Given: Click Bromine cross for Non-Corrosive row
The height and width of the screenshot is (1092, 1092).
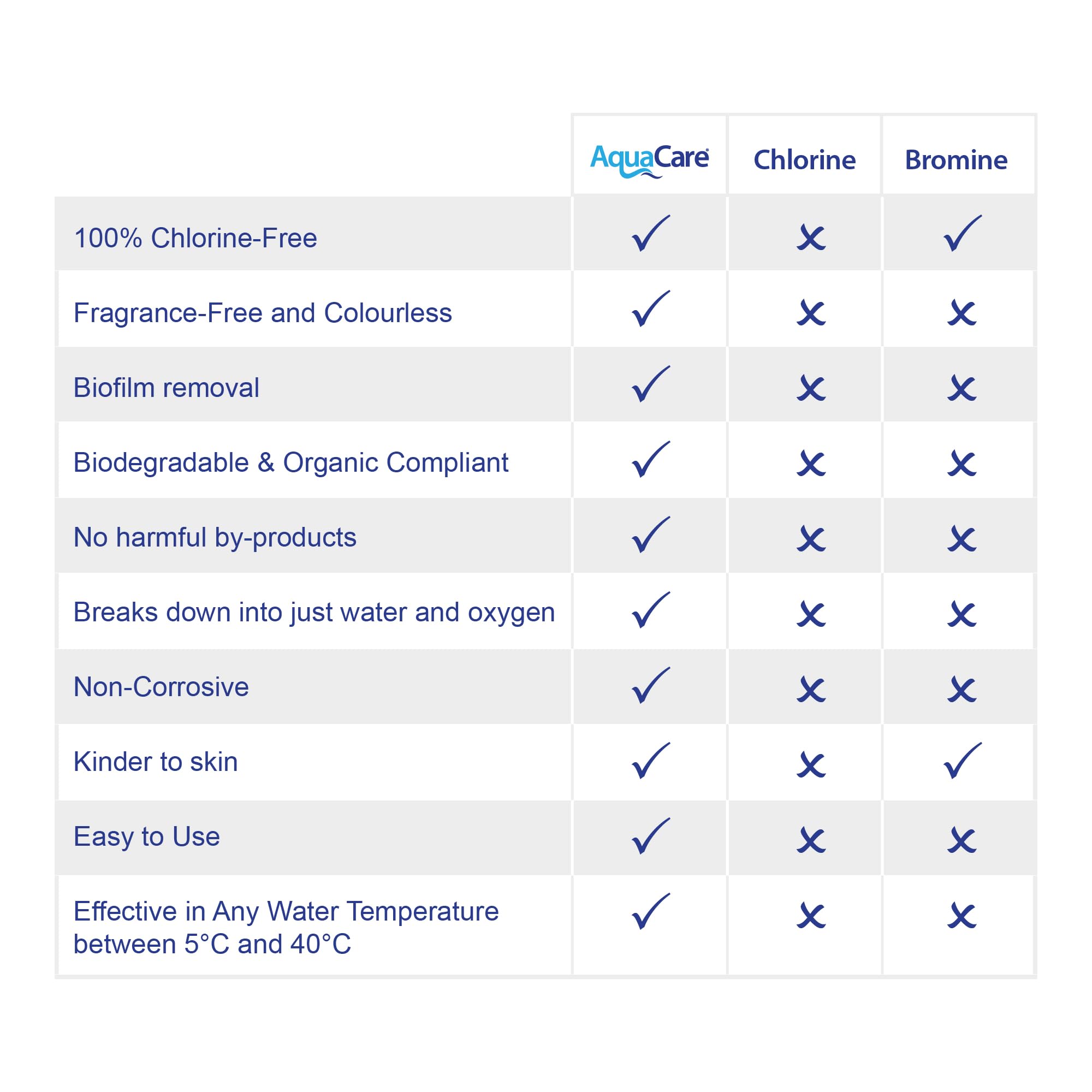Looking at the screenshot, I should click(x=962, y=690).
